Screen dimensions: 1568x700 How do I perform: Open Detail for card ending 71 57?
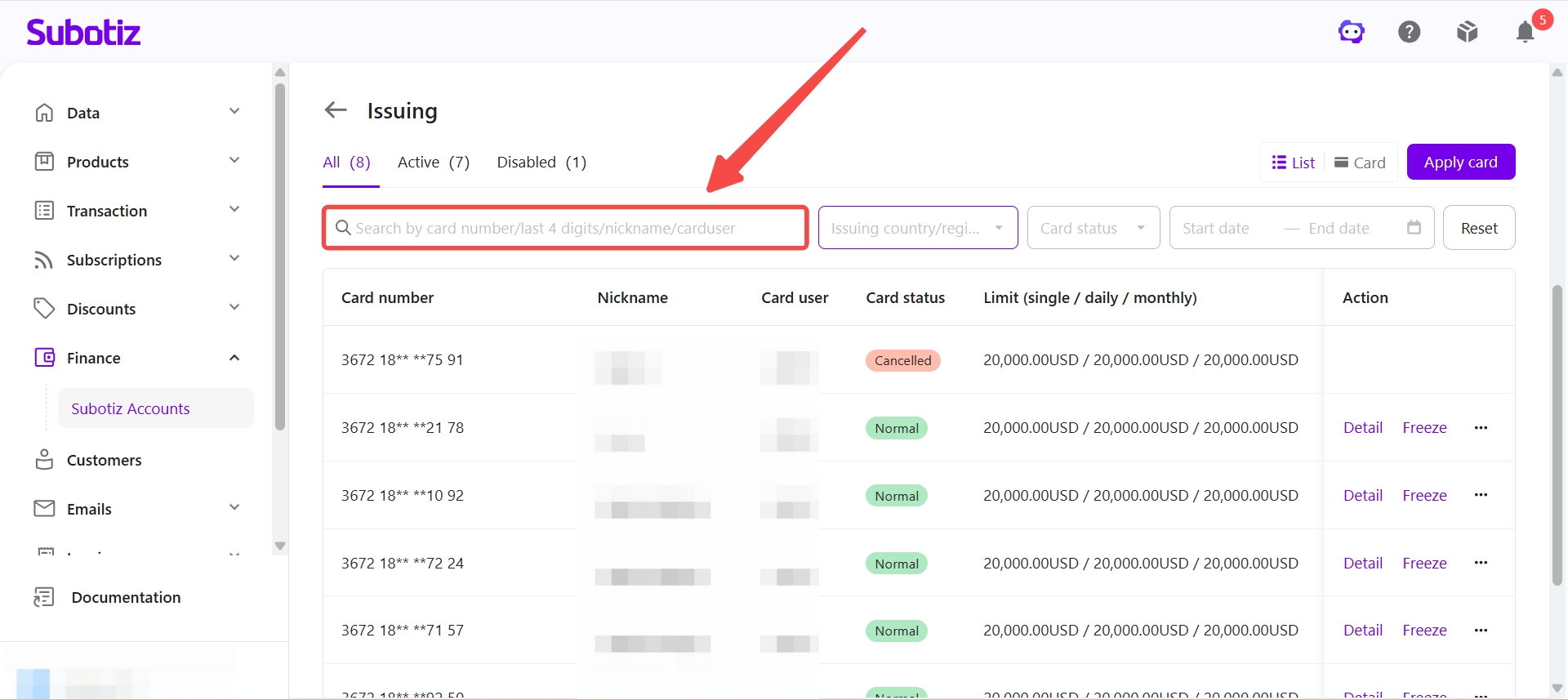[x=1363, y=630]
